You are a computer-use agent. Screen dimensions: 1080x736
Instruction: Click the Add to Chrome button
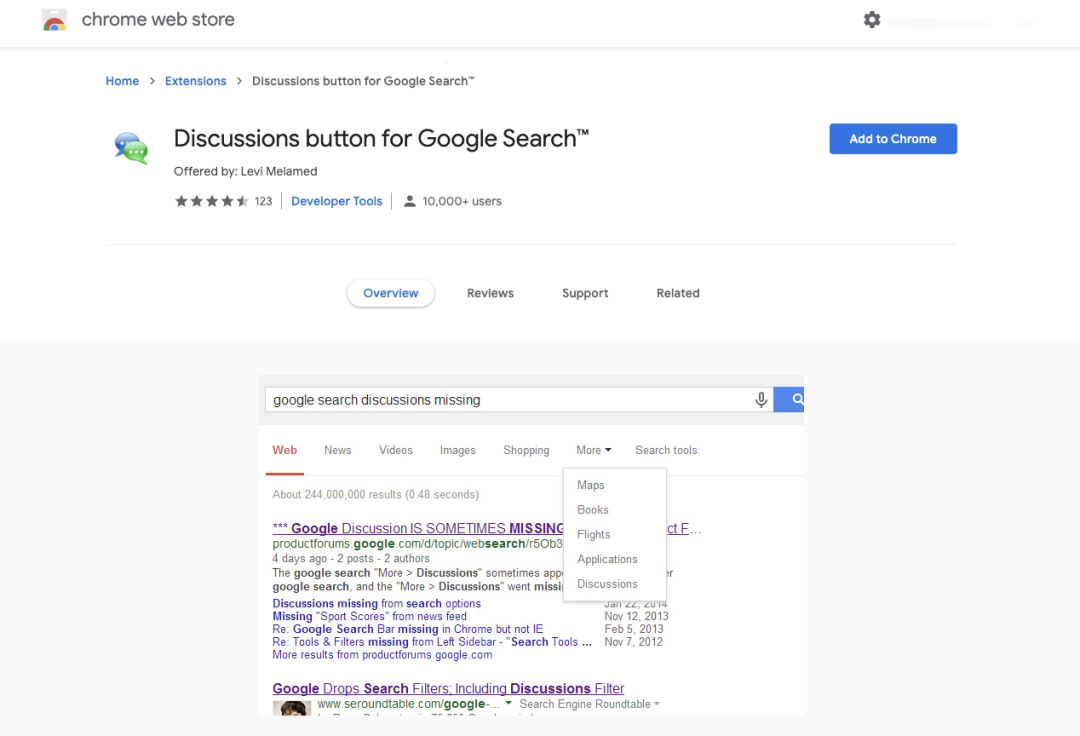point(893,139)
